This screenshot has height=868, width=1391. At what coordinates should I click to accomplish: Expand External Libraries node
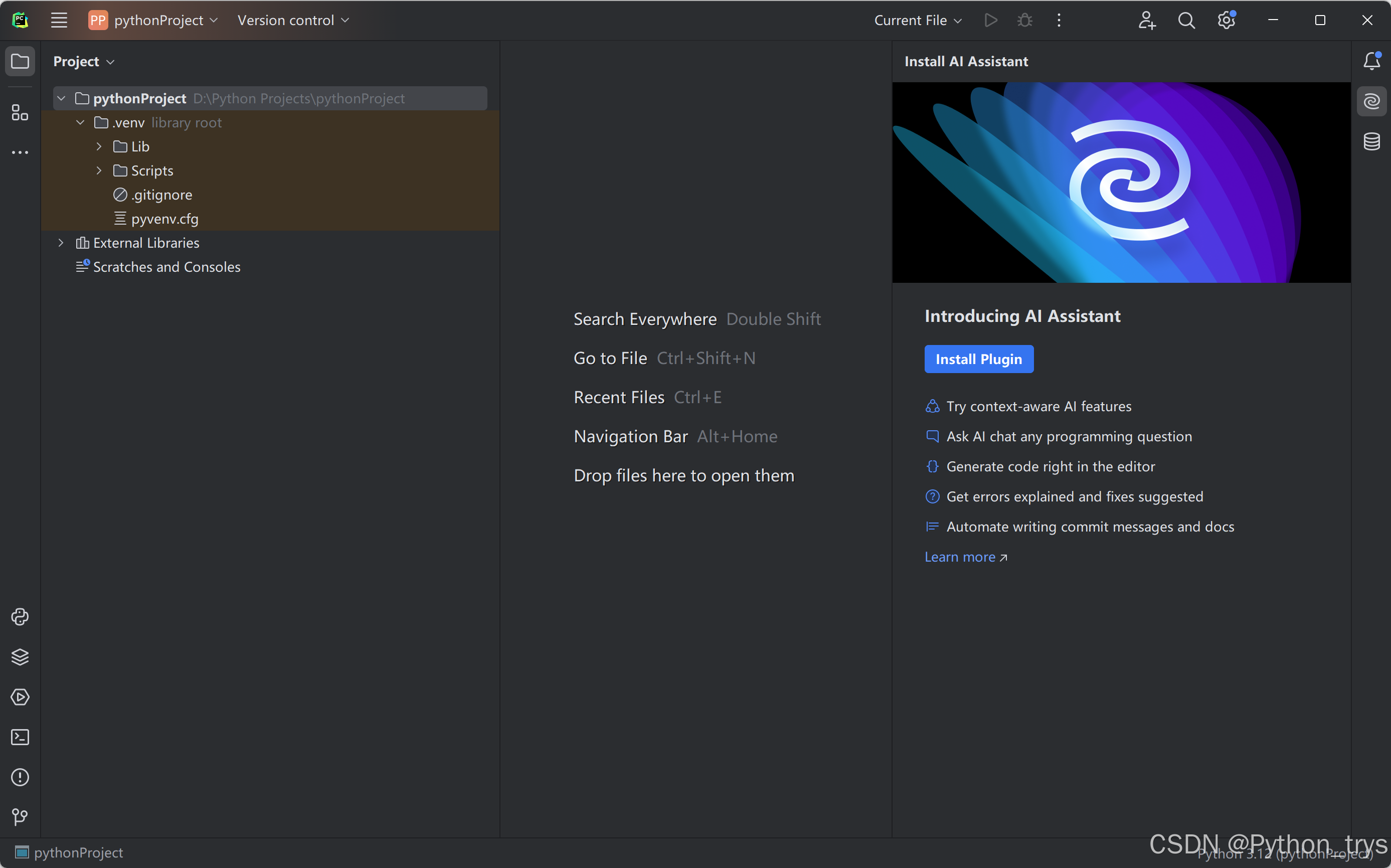[61, 243]
